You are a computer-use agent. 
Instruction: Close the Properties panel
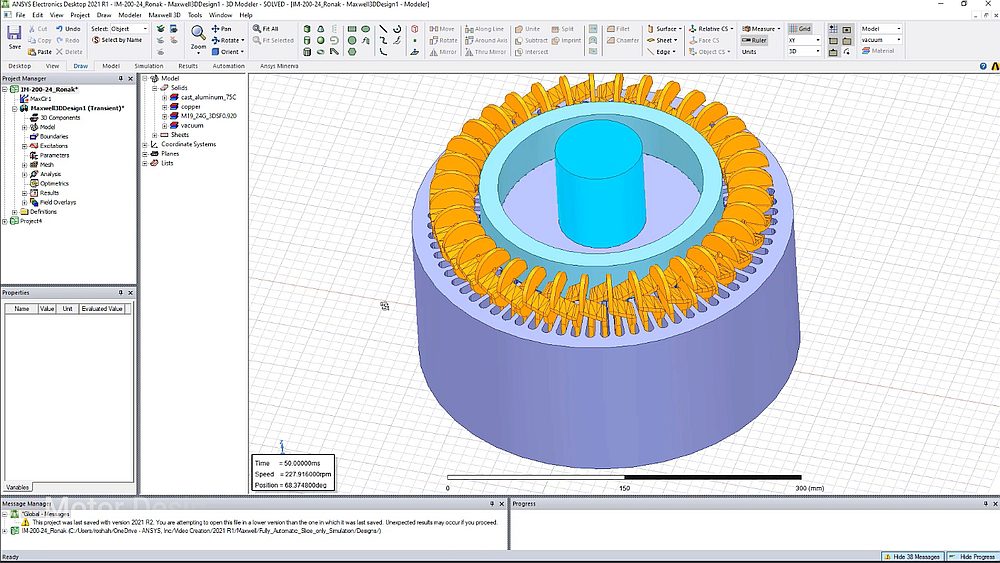[x=131, y=293]
